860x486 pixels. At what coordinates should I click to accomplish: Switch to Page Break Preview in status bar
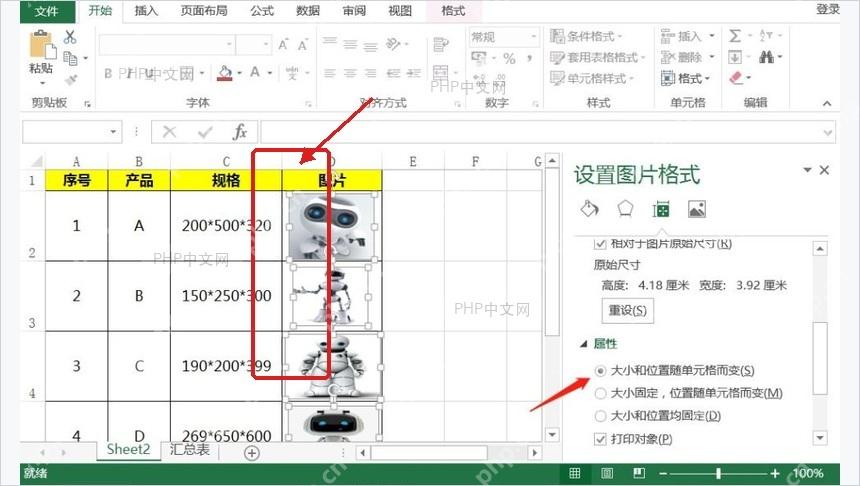pos(639,473)
